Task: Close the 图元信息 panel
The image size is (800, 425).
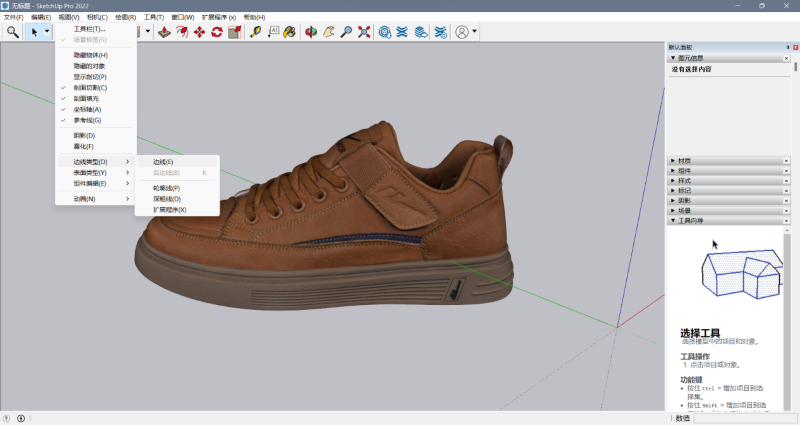Action: coord(786,58)
